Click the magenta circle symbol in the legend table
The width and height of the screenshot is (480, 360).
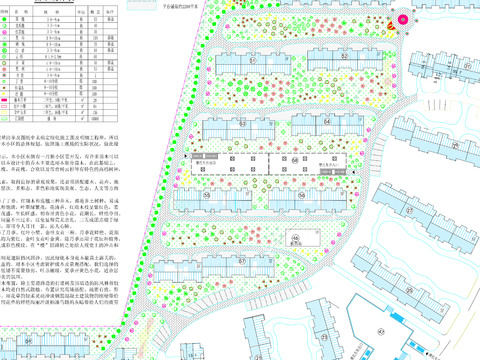pos(5,32)
